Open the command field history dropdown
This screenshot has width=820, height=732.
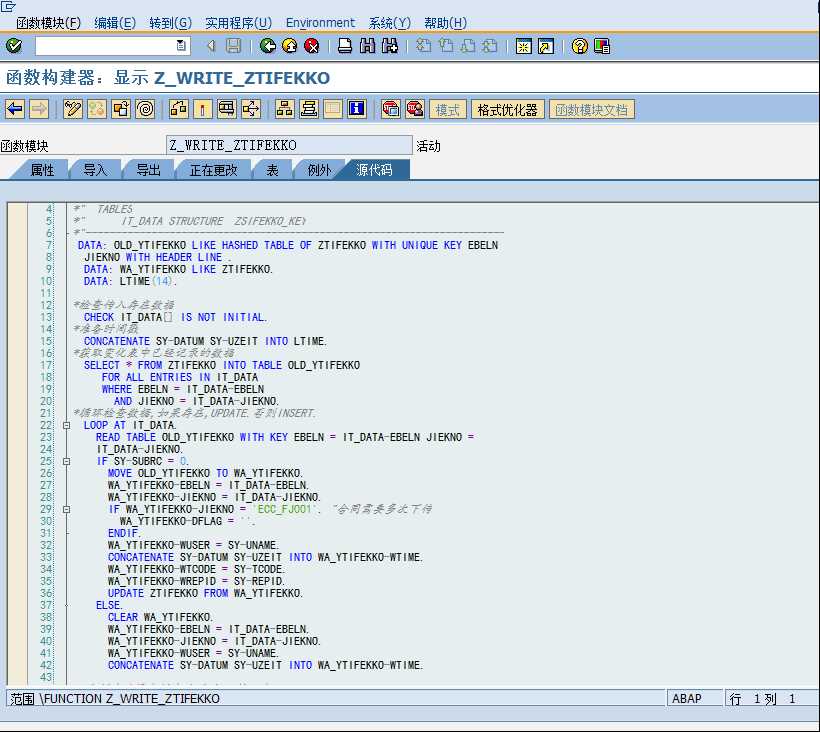point(181,46)
